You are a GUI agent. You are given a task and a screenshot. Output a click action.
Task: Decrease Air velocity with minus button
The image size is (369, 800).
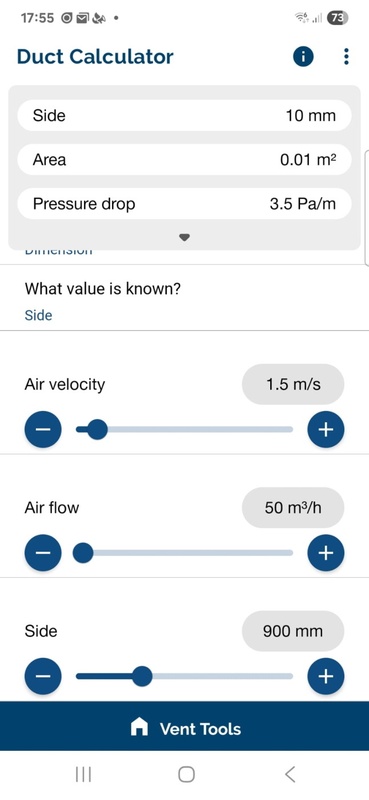(43, 430)
